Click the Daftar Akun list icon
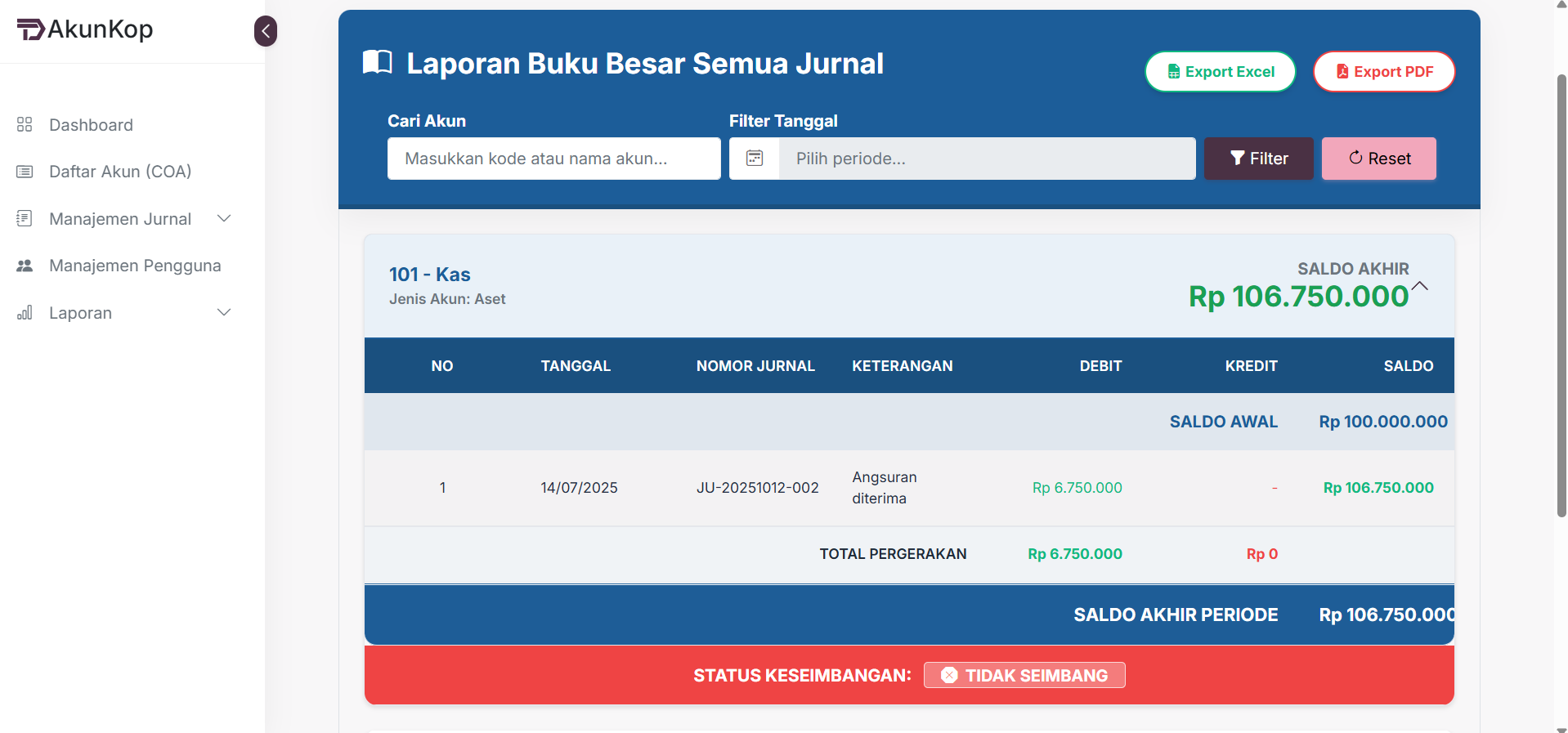Viewport: 1568px width, 733px height. tap(25, 172)
